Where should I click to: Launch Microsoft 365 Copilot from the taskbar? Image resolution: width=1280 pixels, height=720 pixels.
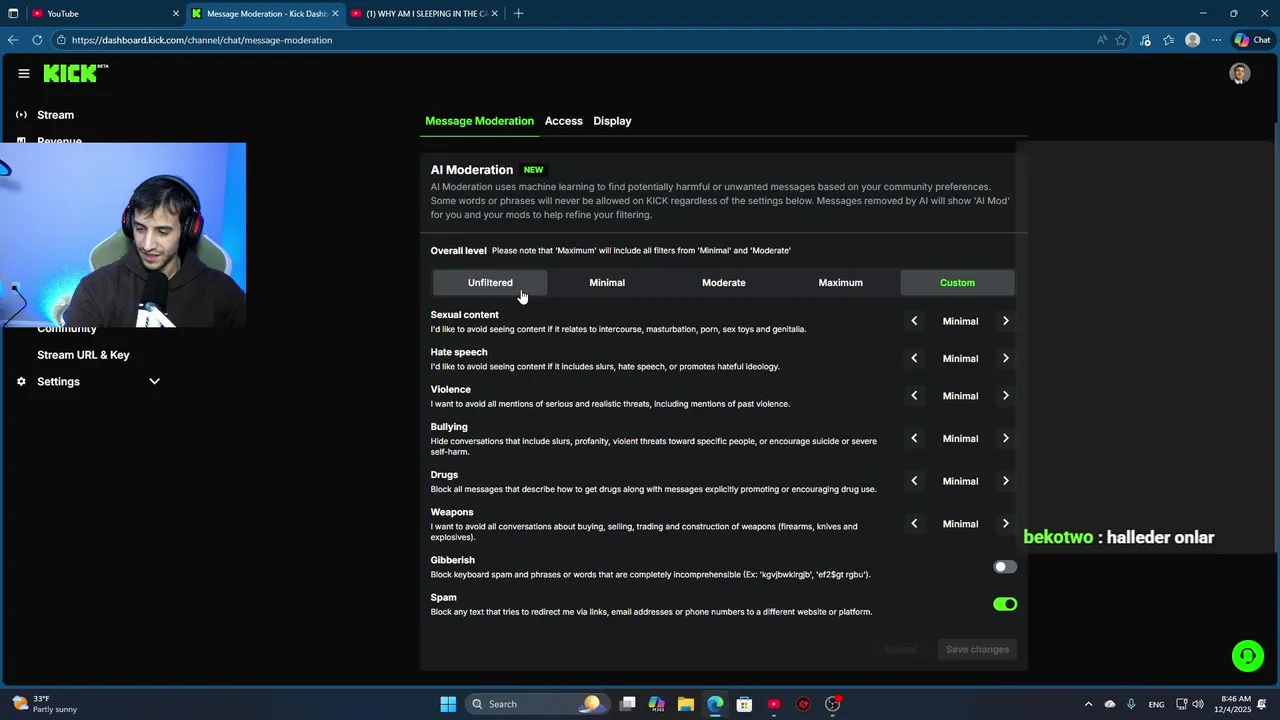point(657,704)
